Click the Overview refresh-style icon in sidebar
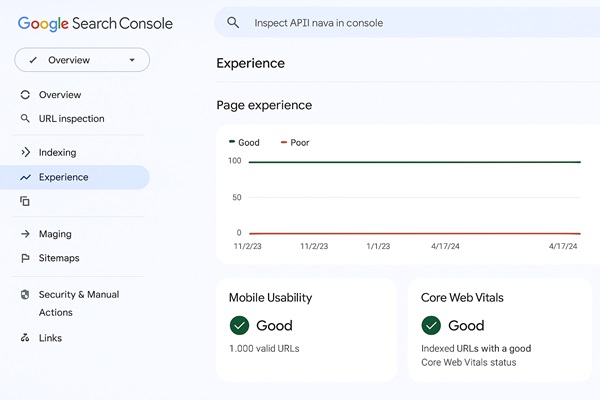600x400 pixels. click(25, 95)
